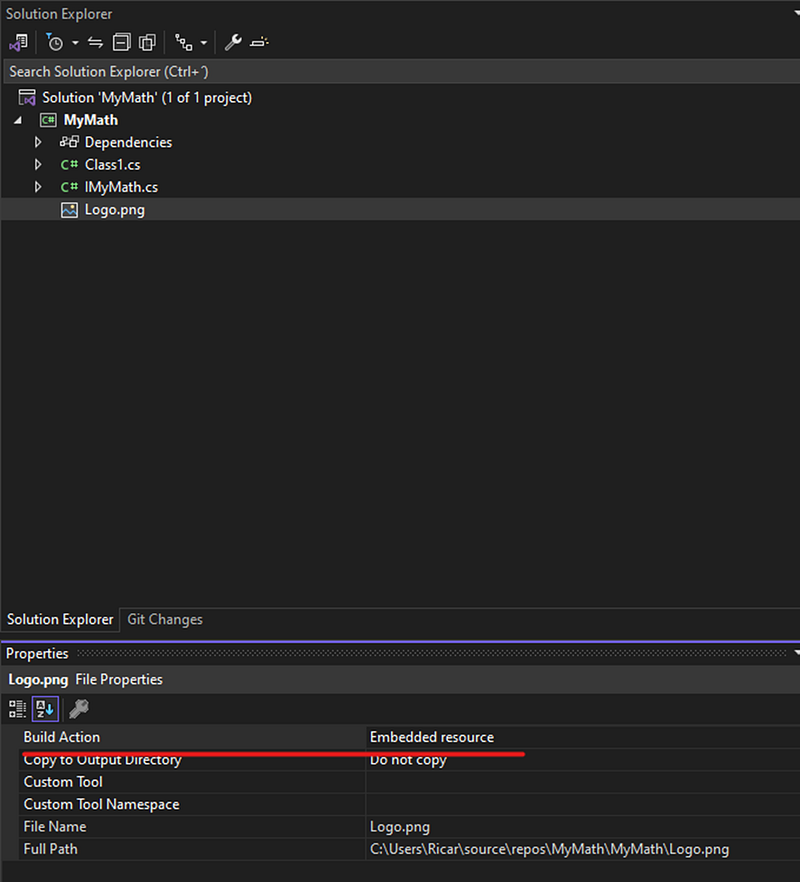Open dropdown arrow next to Pending Changes Filter
The image size is (800, 882).
pos(75,43)
